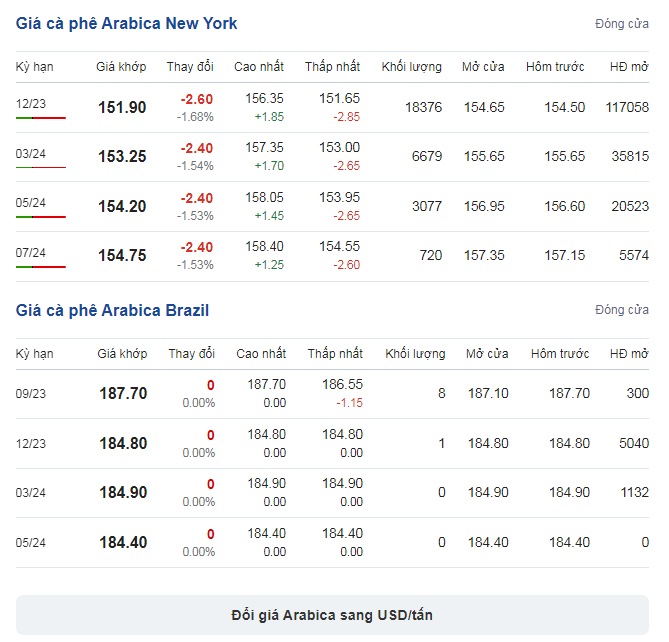Image resolution: width=669 pixels, height=642 pixels.
Task: Click the range bar under 05/24 New York
Action: click(x=41, y=217)
